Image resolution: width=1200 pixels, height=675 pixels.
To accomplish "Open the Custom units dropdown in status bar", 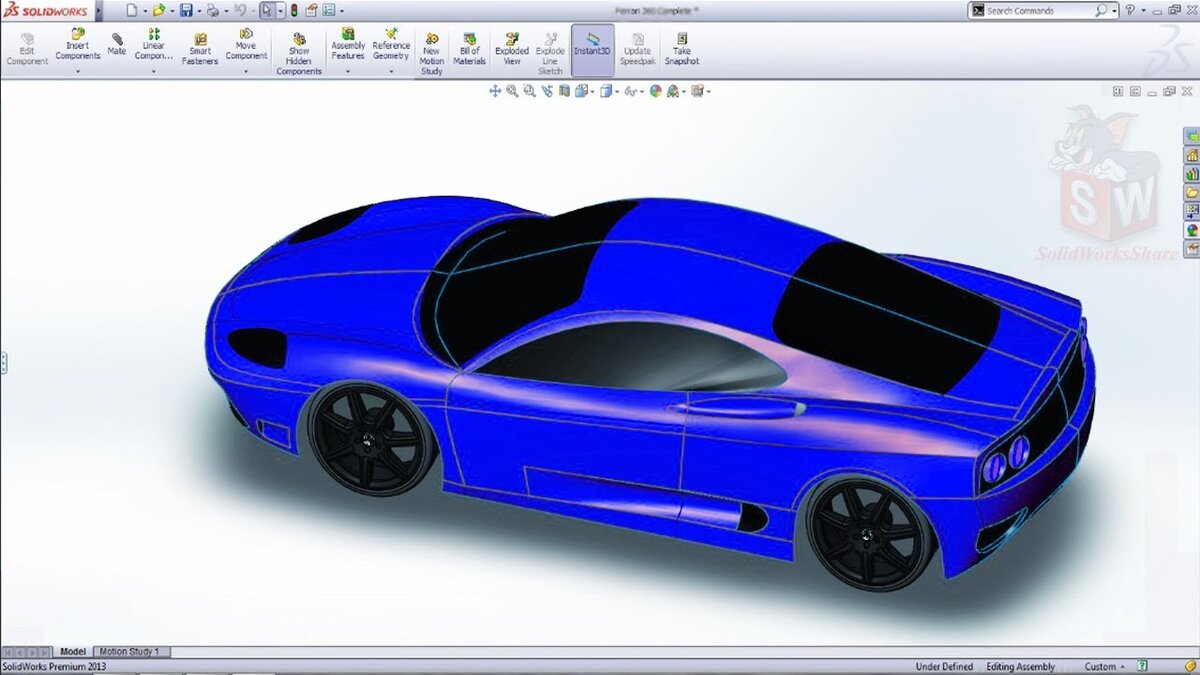I will click(x=1104, y=666).
